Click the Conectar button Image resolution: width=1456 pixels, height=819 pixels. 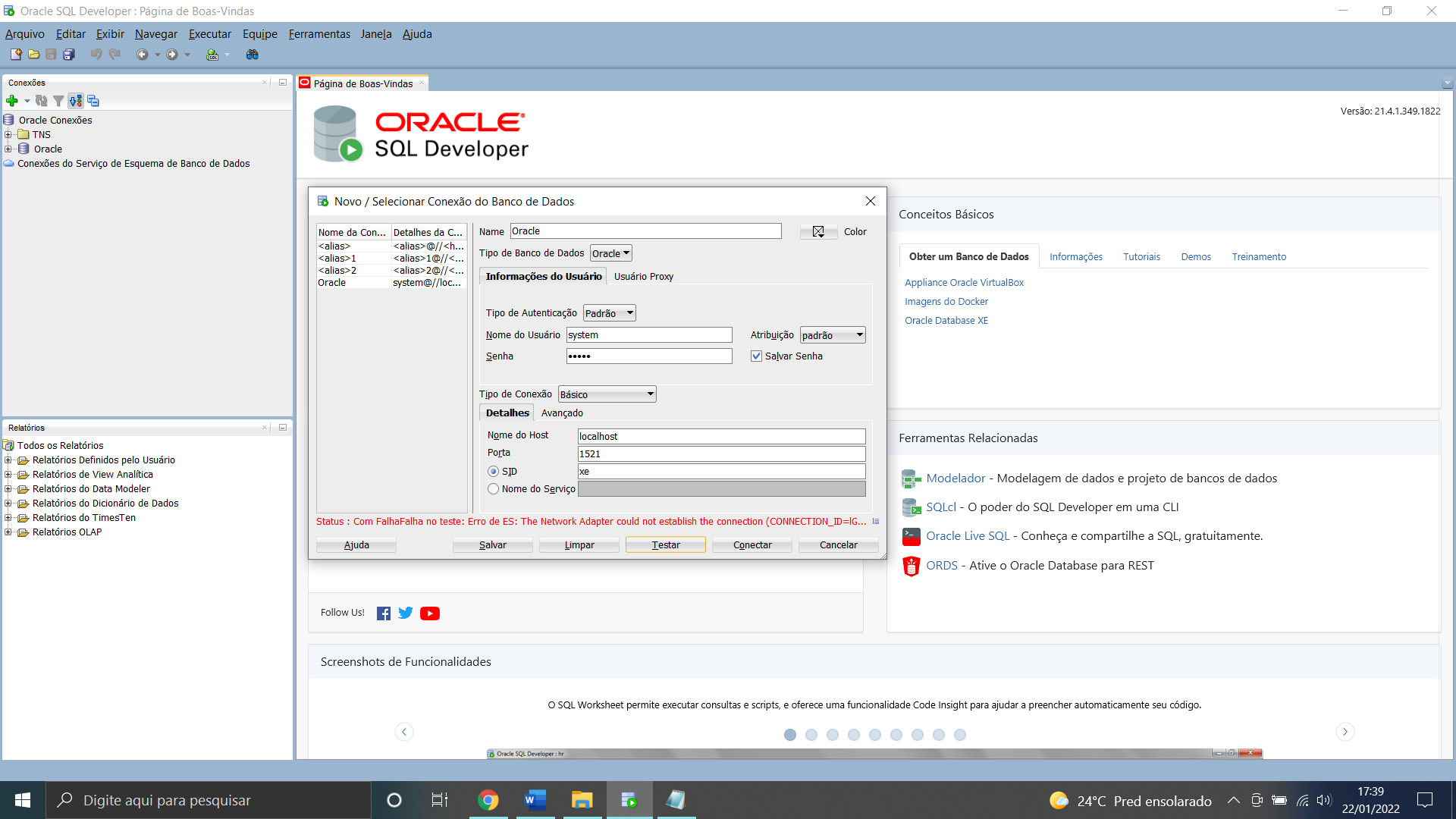pyautogui.click(x=752, y=545)
